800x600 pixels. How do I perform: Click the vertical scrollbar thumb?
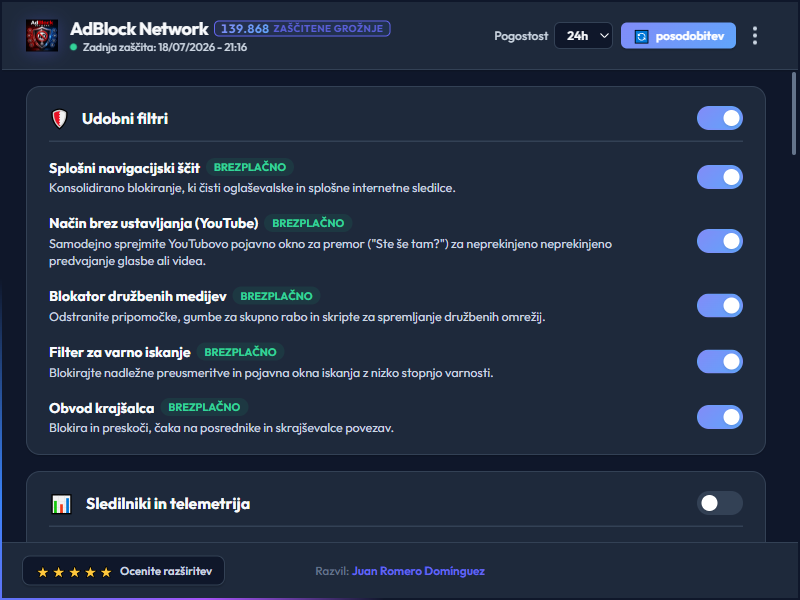(794, 113)
